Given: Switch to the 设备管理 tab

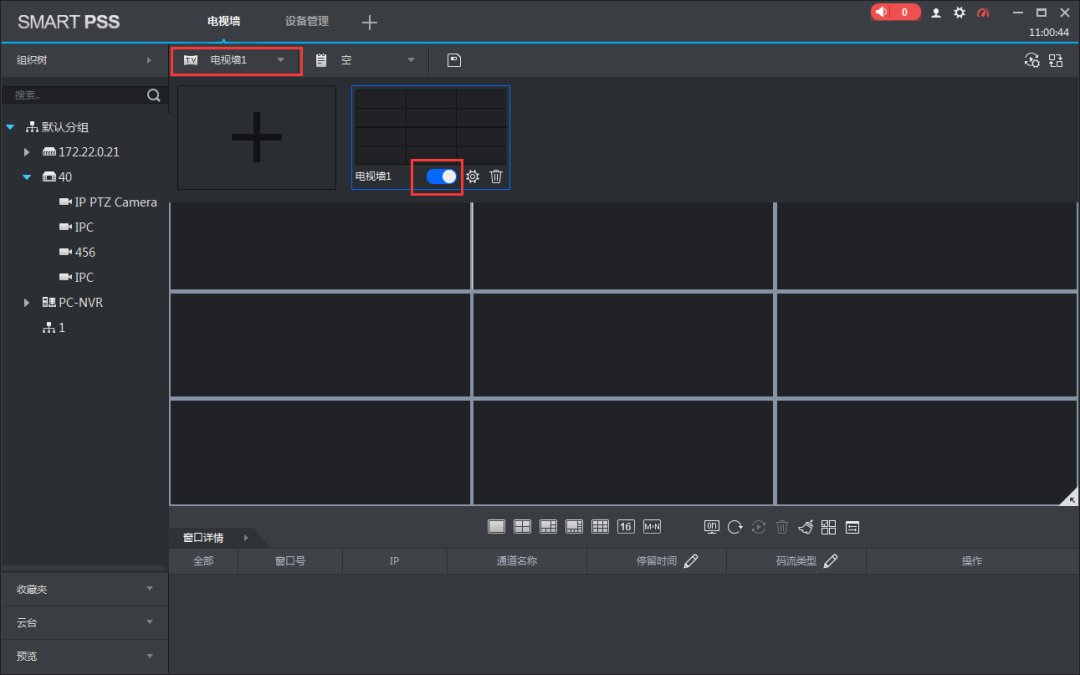Looking at the screenshot, I should click(306, 21).
